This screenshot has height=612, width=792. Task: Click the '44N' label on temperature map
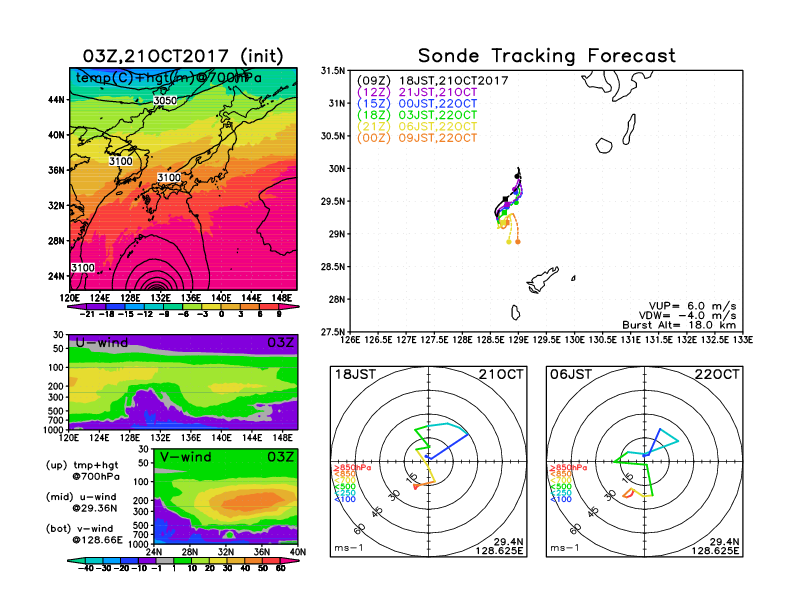(57, 100)
